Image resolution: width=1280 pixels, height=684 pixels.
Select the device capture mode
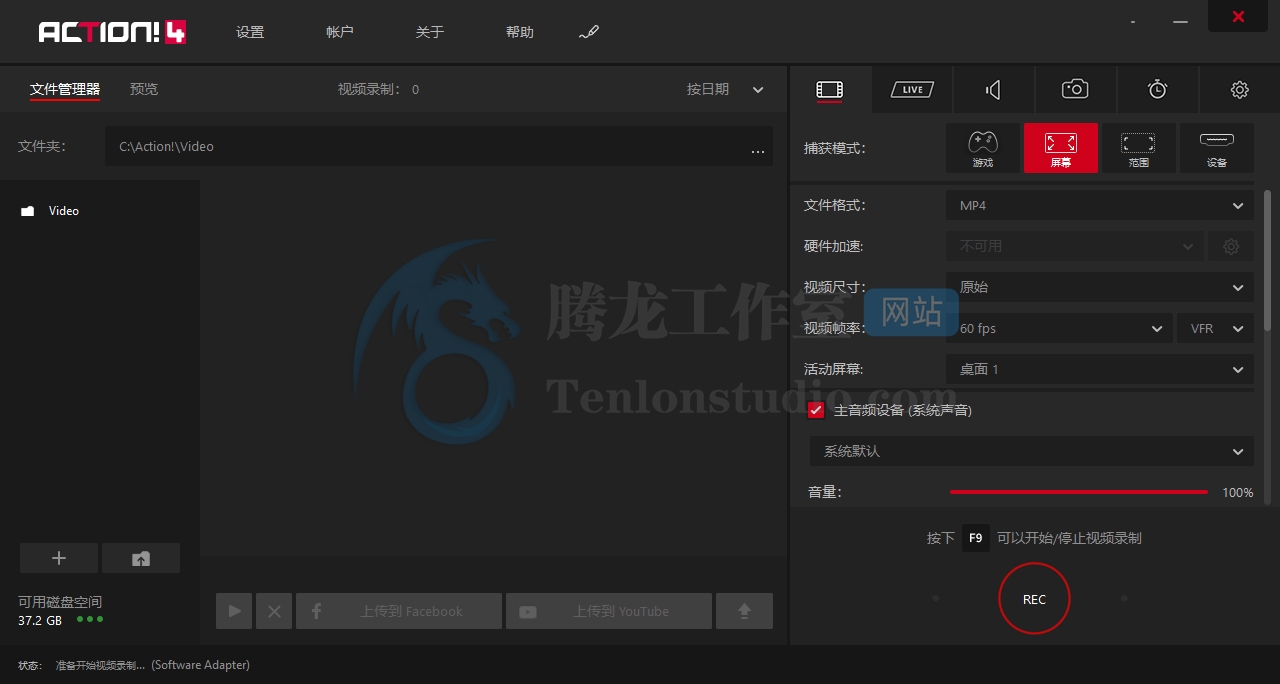[1216, 148]
